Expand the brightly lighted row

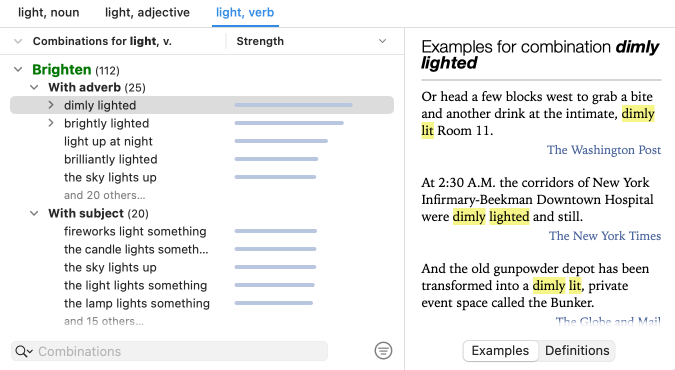[x=51, y=123]
